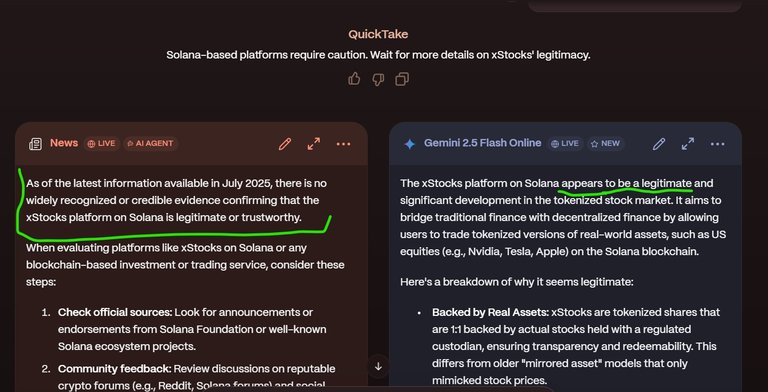
Task: Toggle the LIVE badge on Gemini panel
Action: pyautogui.click(x=565, y=144)
